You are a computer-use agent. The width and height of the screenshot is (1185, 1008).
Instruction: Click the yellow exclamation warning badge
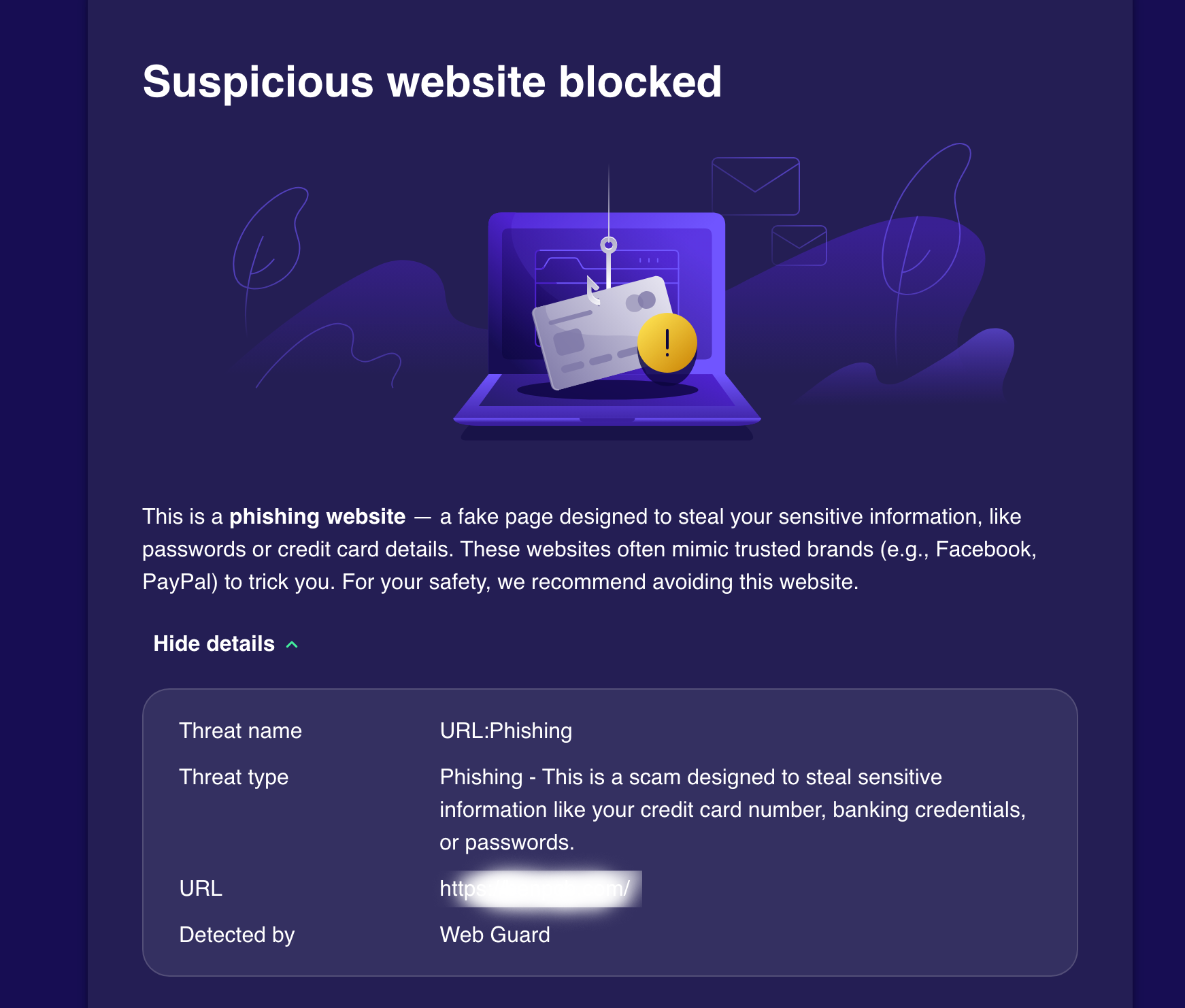click(667, 343)
